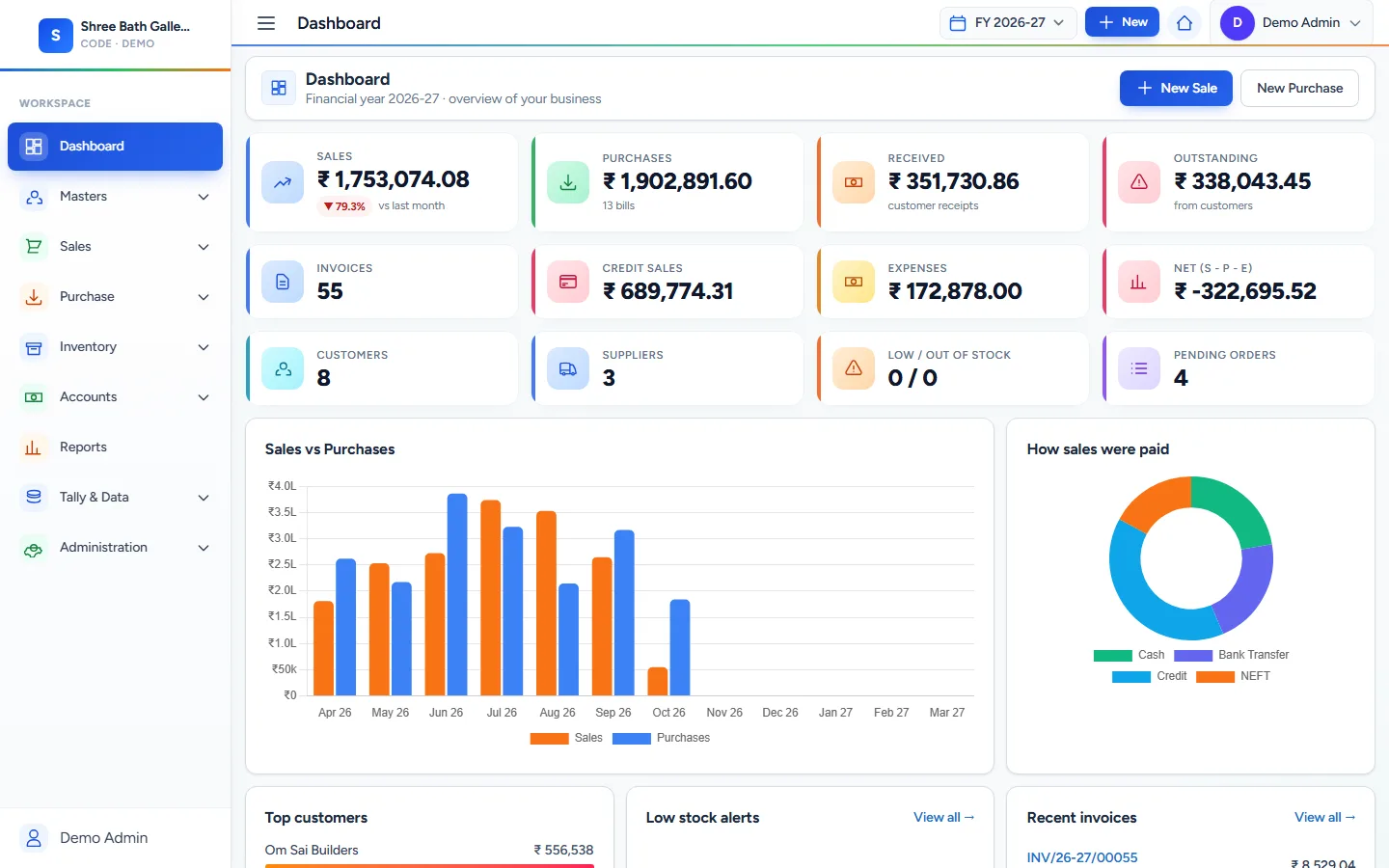Click the blue New button in top bar
Viewport: 1389px width, 868px height.
[1122, 22]
